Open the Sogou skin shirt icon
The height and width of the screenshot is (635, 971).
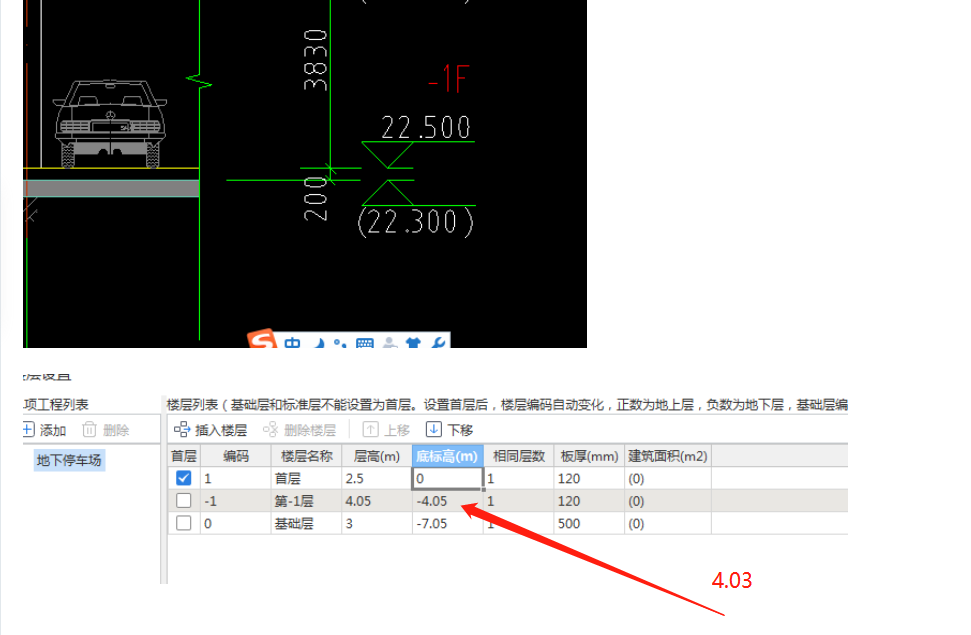click(413, 343)
